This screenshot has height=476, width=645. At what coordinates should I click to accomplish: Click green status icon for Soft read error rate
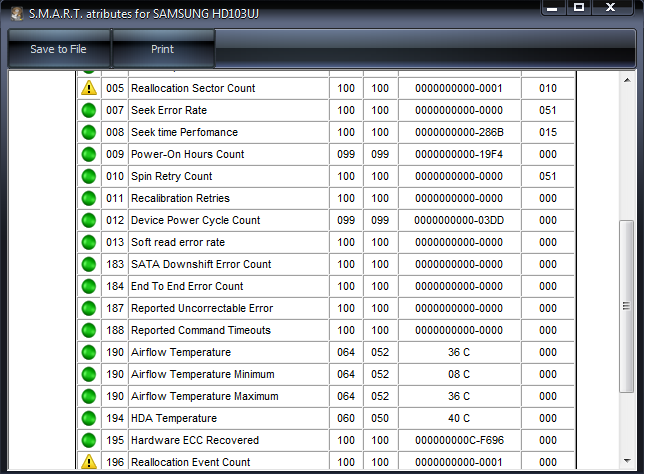89,242
